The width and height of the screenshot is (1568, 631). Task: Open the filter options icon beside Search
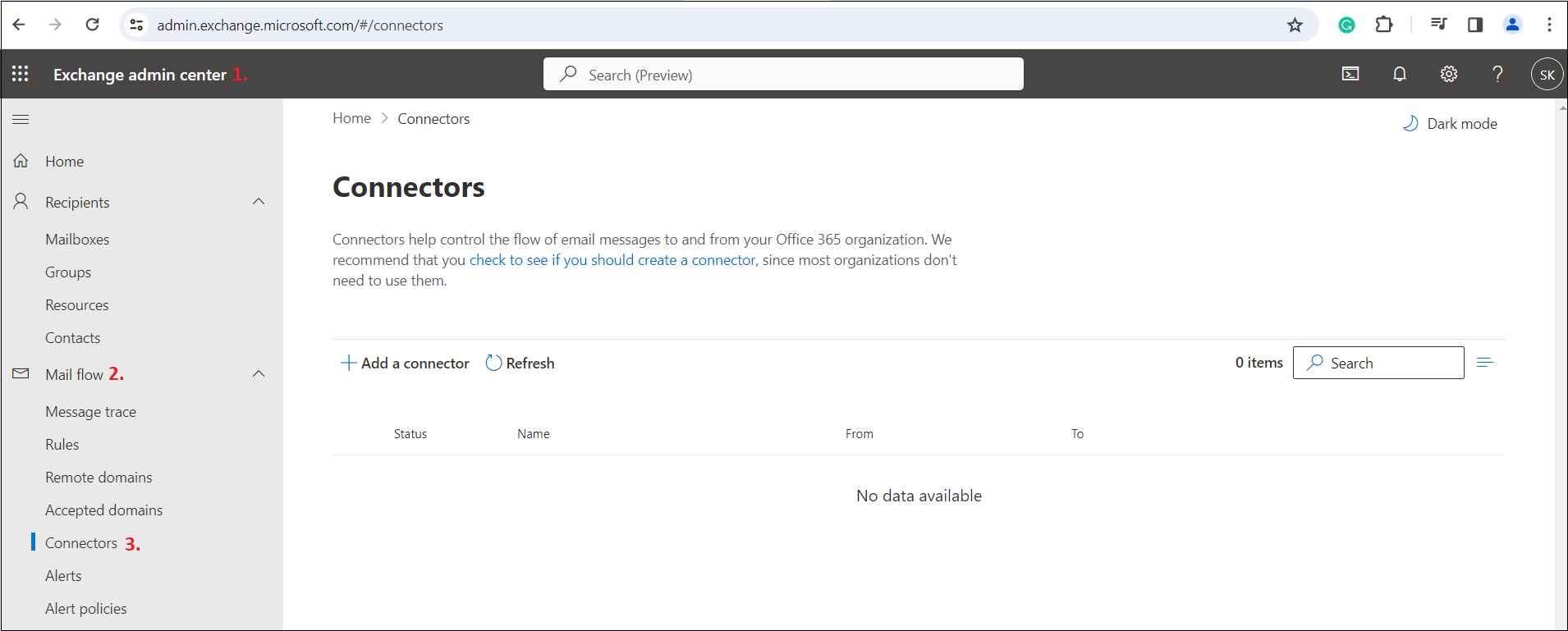click(x=1484, y=363)
